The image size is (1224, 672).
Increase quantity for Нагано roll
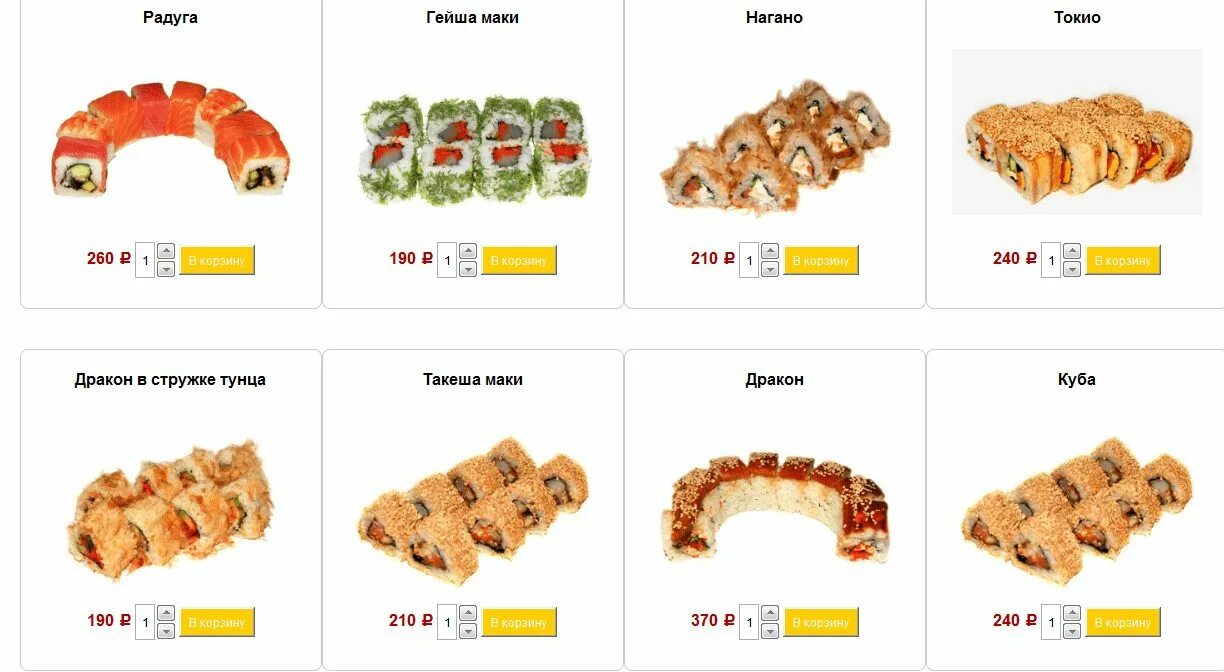[x=770, y=251]
